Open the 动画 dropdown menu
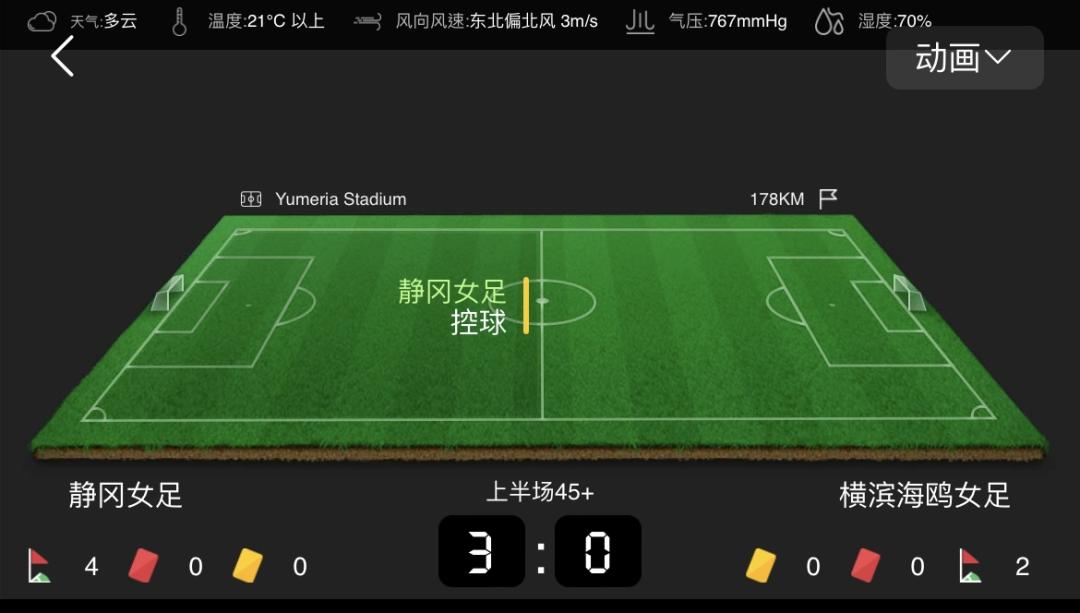 click(964, 58)
